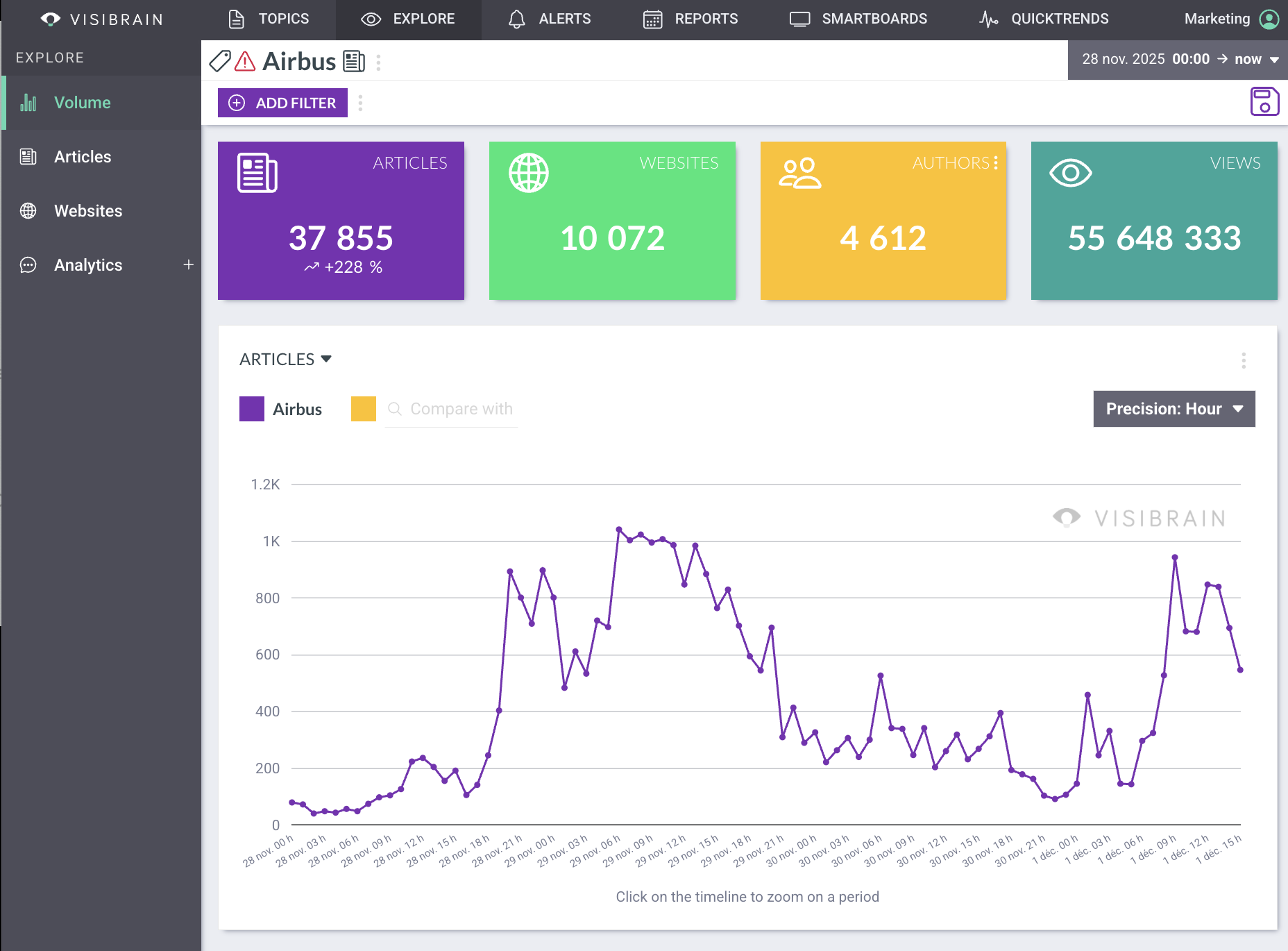Click the three dots next to Add Filter
The width and height of the screenshot is (1288, 951).
coord(360,103)
